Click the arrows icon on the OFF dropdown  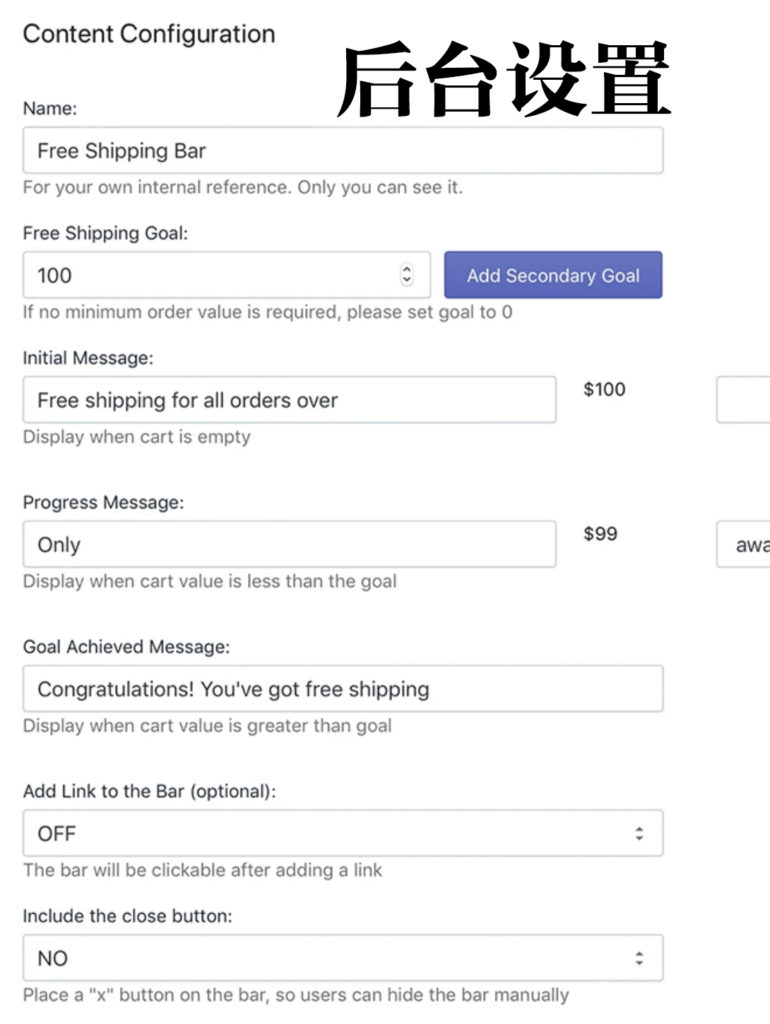639,833
